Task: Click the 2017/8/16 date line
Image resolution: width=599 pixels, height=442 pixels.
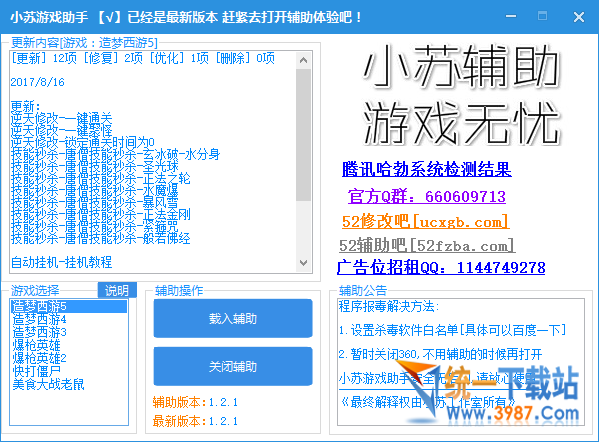Action: tap(37, 82)
